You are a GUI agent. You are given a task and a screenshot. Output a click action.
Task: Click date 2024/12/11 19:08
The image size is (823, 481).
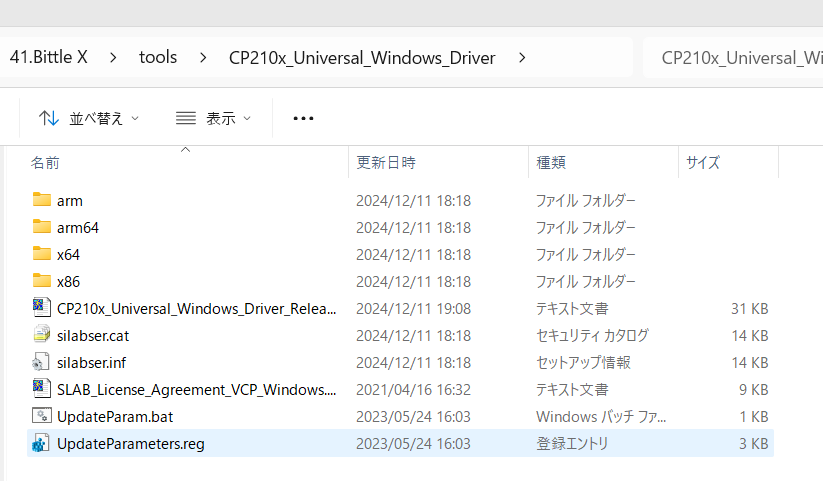click(x=414, y=309)
